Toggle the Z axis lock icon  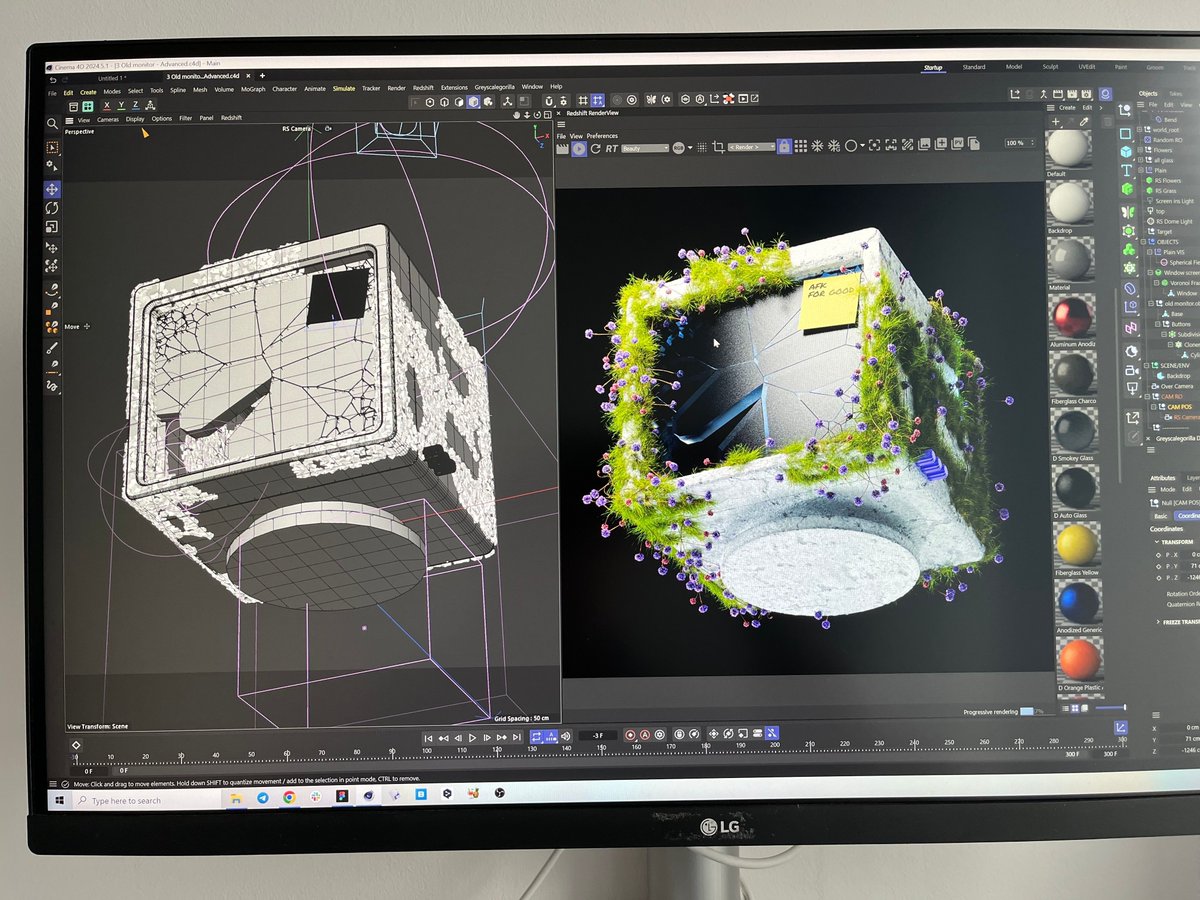click(x=135, y=105)
